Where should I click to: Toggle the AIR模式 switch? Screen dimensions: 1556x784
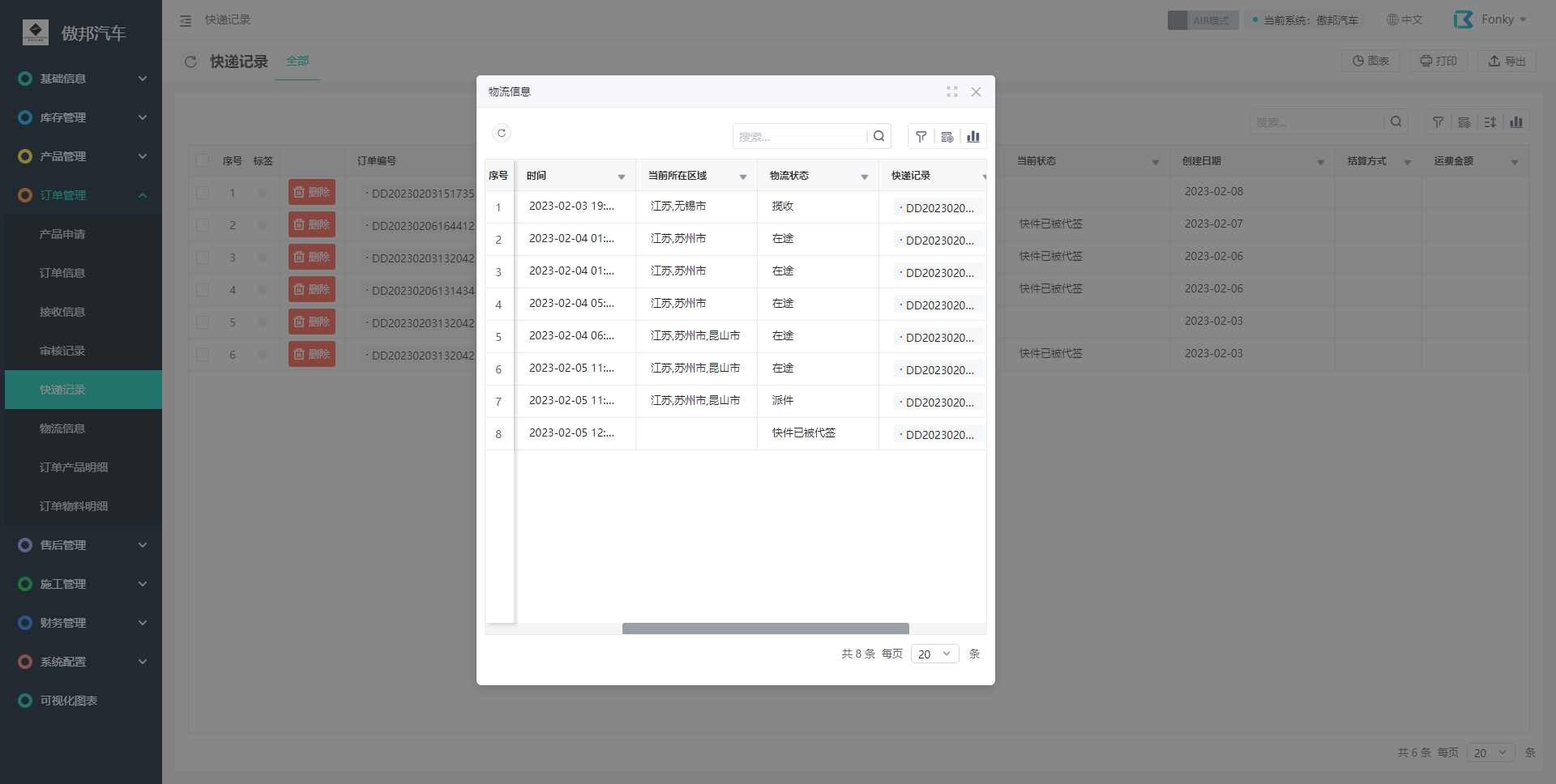click(1203, 20)
